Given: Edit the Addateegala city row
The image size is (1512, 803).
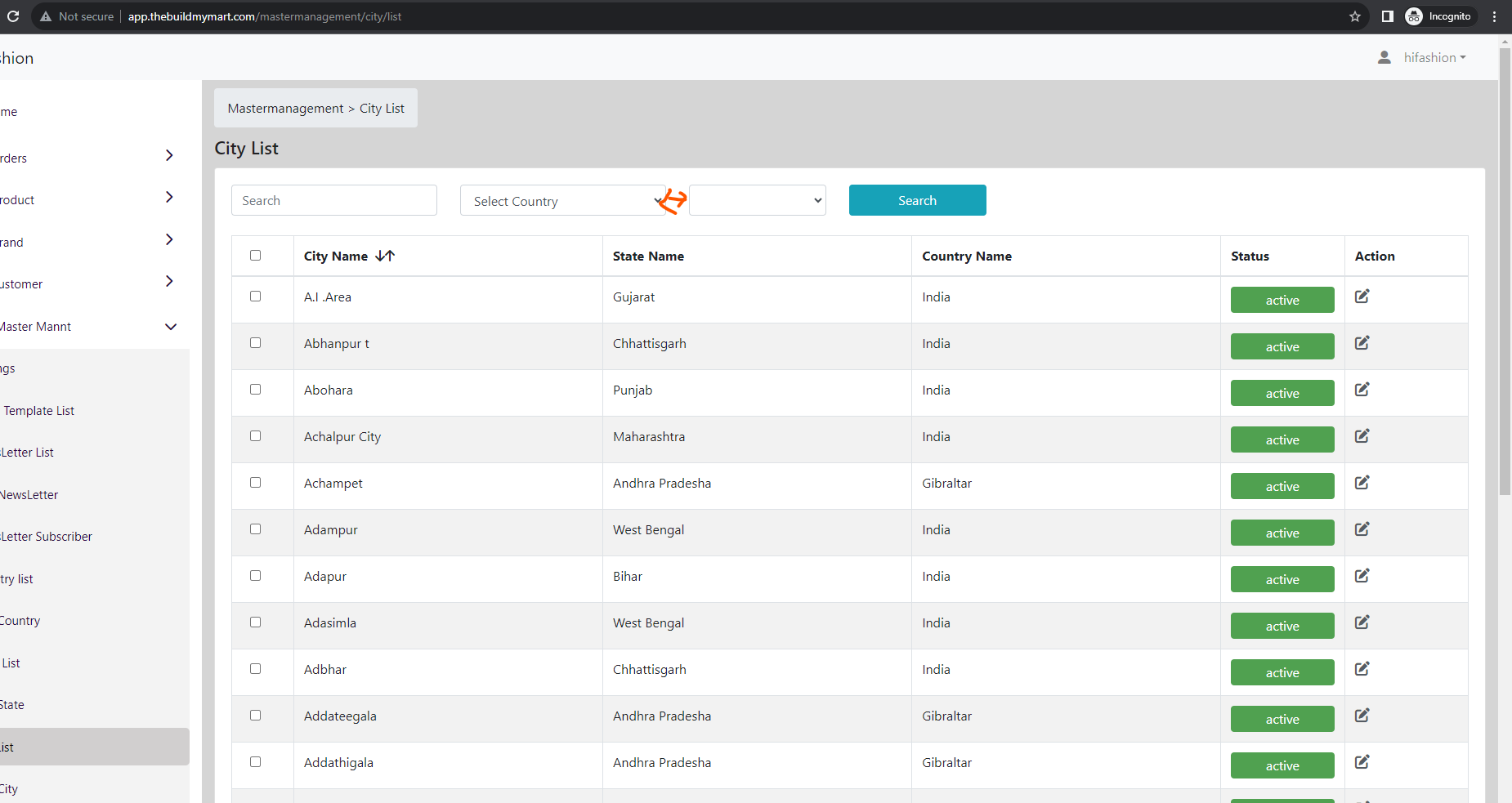Looking at the screenshot, I should click(1362, 716).
